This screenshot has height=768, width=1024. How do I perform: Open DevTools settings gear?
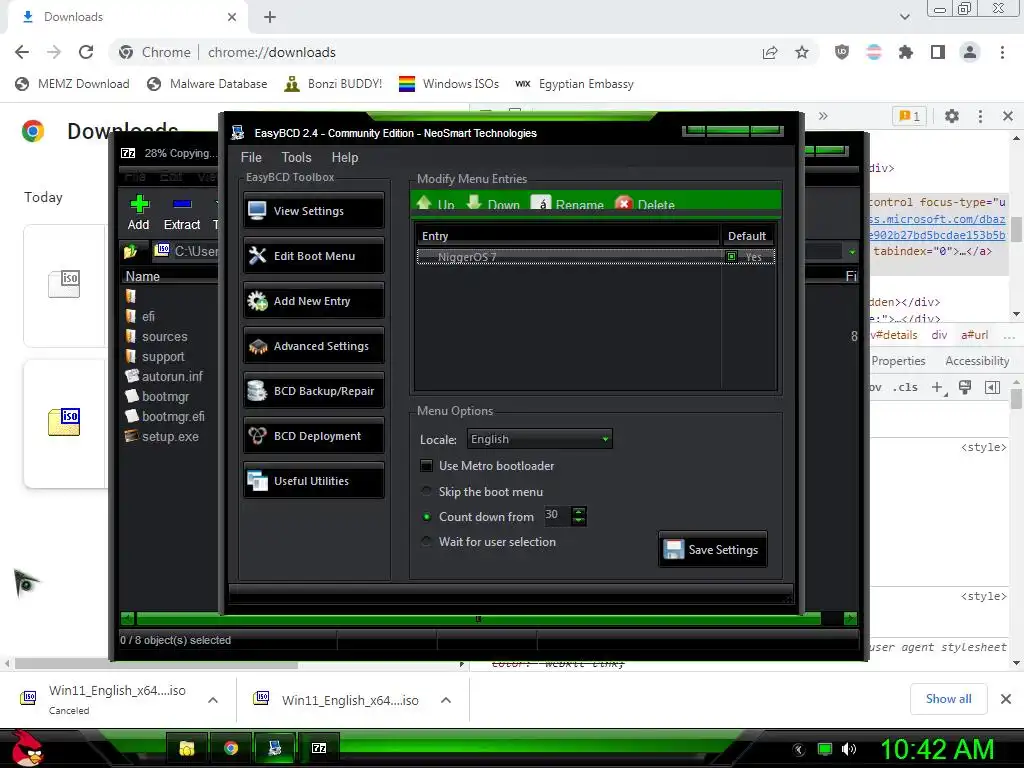[x=952, y=116]
